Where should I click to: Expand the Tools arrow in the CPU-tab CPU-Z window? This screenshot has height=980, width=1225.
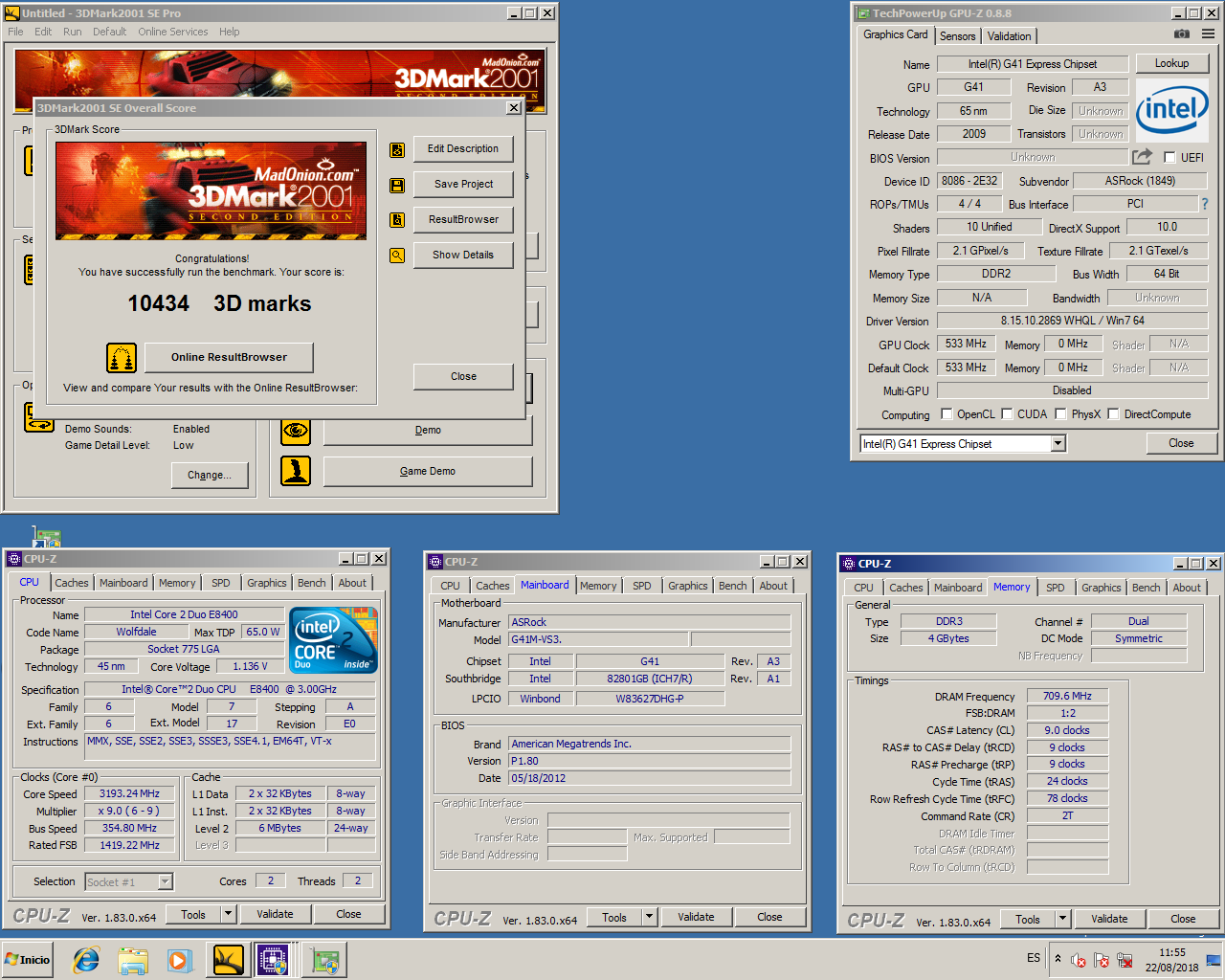[x=228, y=914]
